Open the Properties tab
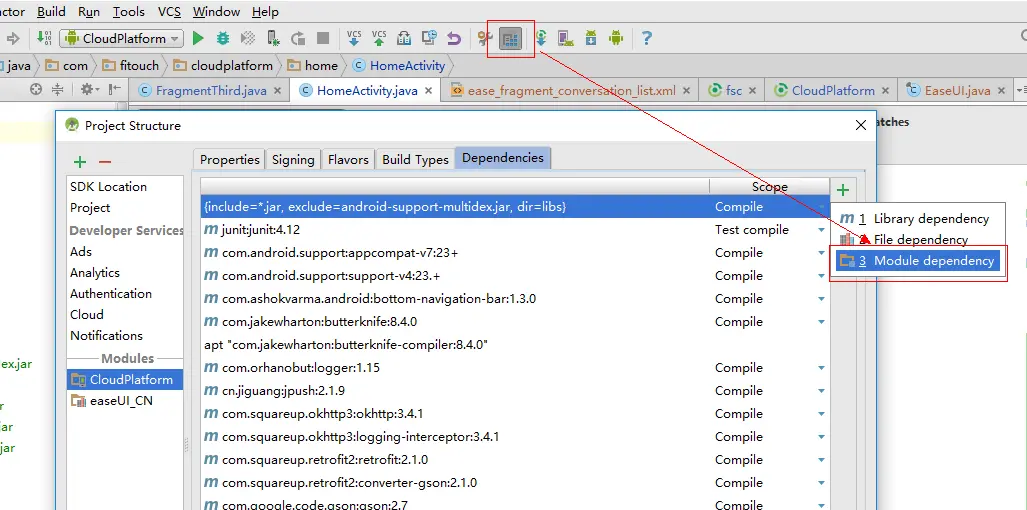Screen dimensions: 1027x510 229,159
